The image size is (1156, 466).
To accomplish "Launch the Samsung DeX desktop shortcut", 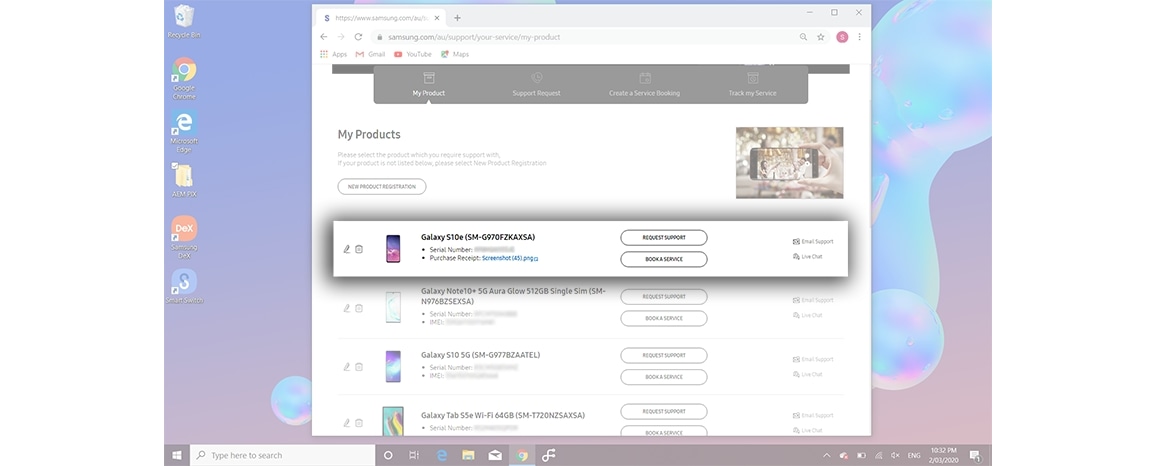I will pos(184,237).
